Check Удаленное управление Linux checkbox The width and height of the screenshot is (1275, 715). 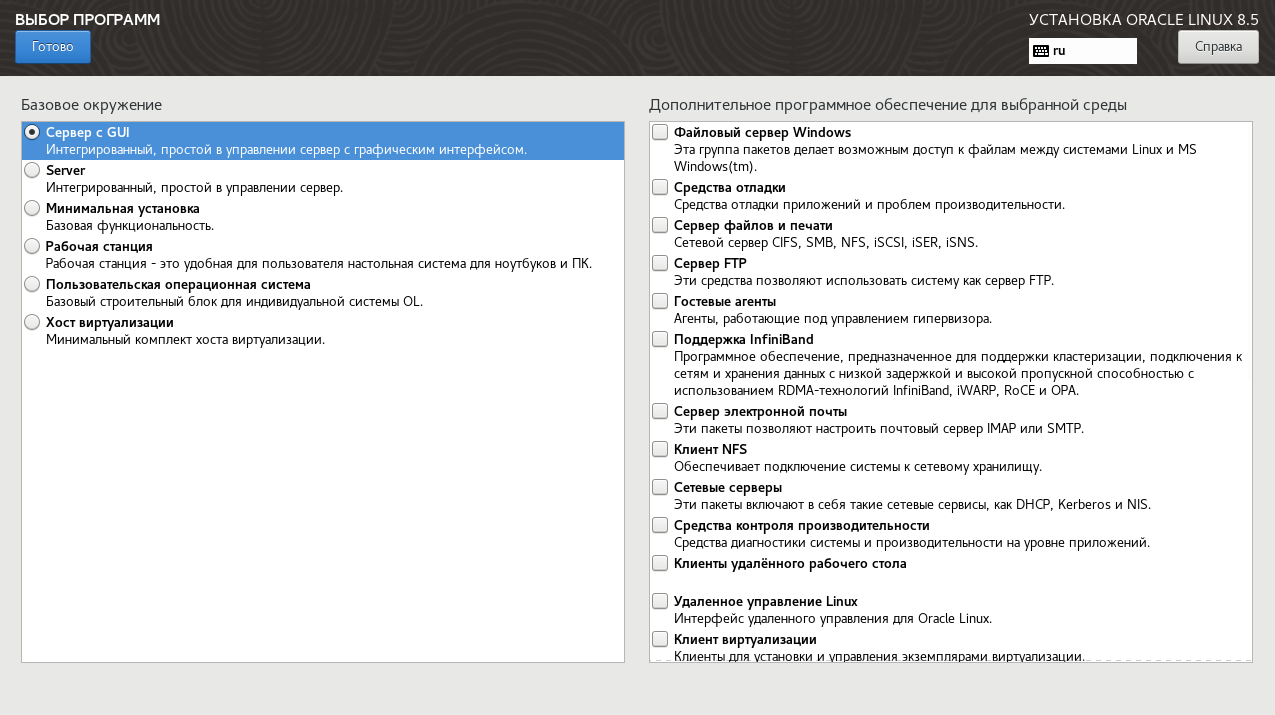[x=660, y=601]
